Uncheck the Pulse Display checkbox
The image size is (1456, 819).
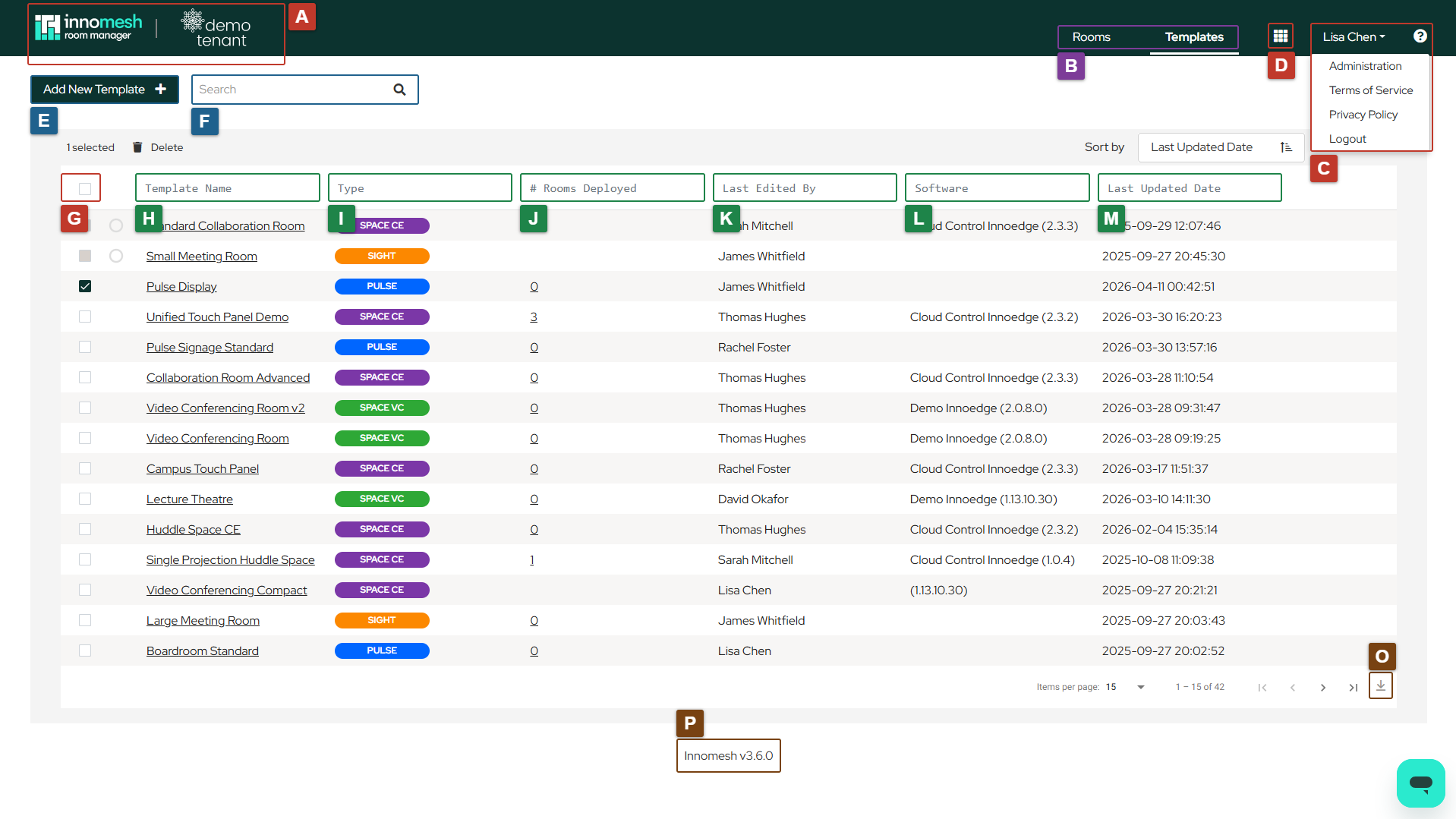(x=85, y=286)
